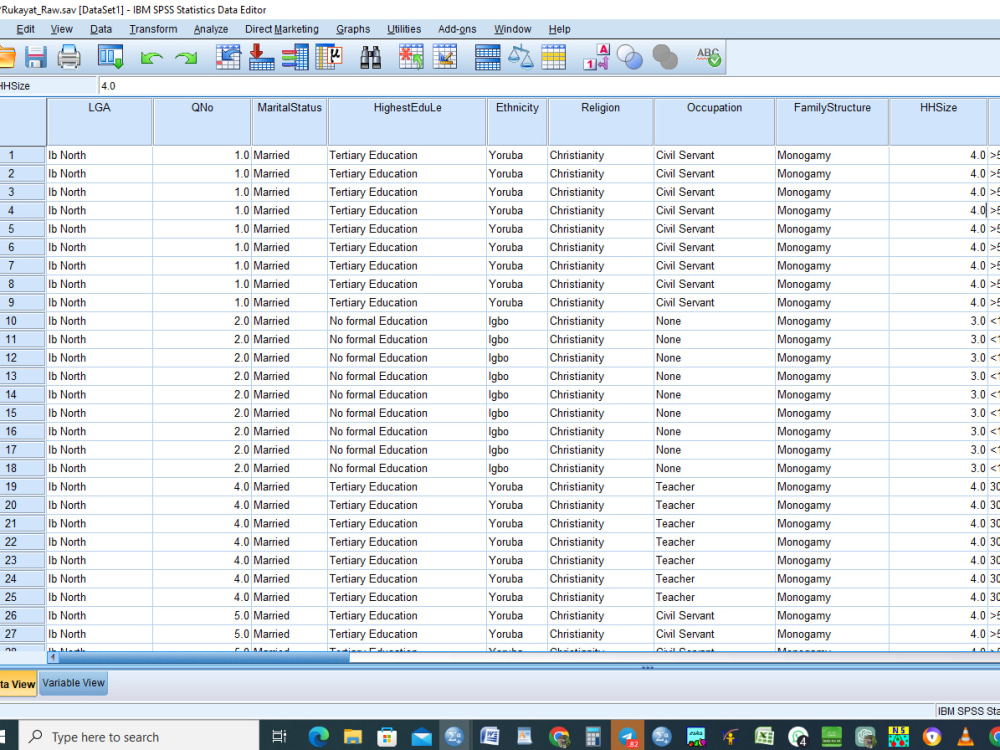Click the horizontal scrollbar left arrow
The height and width of the screenshot is (750, 1000).
pyautogui.click(x=53, y=657)
